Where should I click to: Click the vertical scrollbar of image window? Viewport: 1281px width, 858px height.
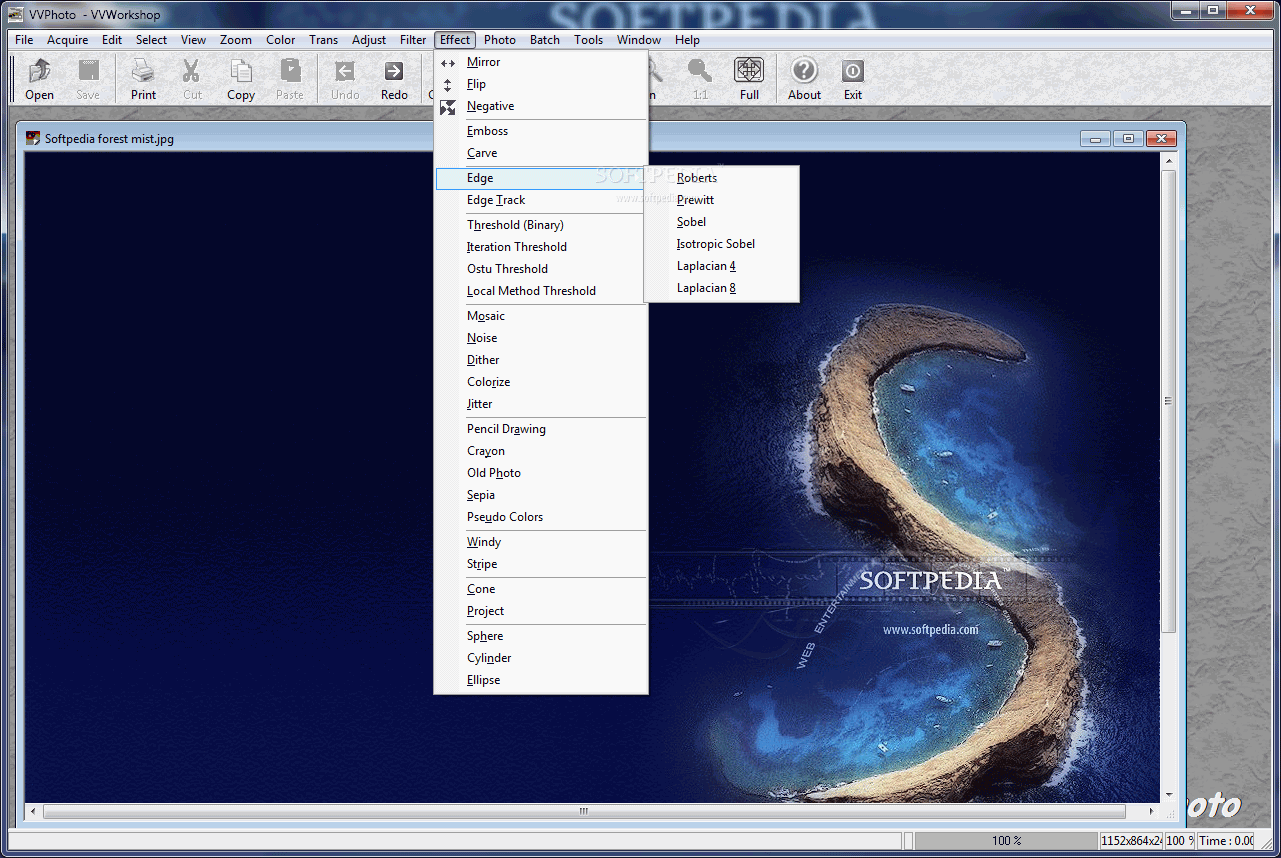pos(1168,401)
